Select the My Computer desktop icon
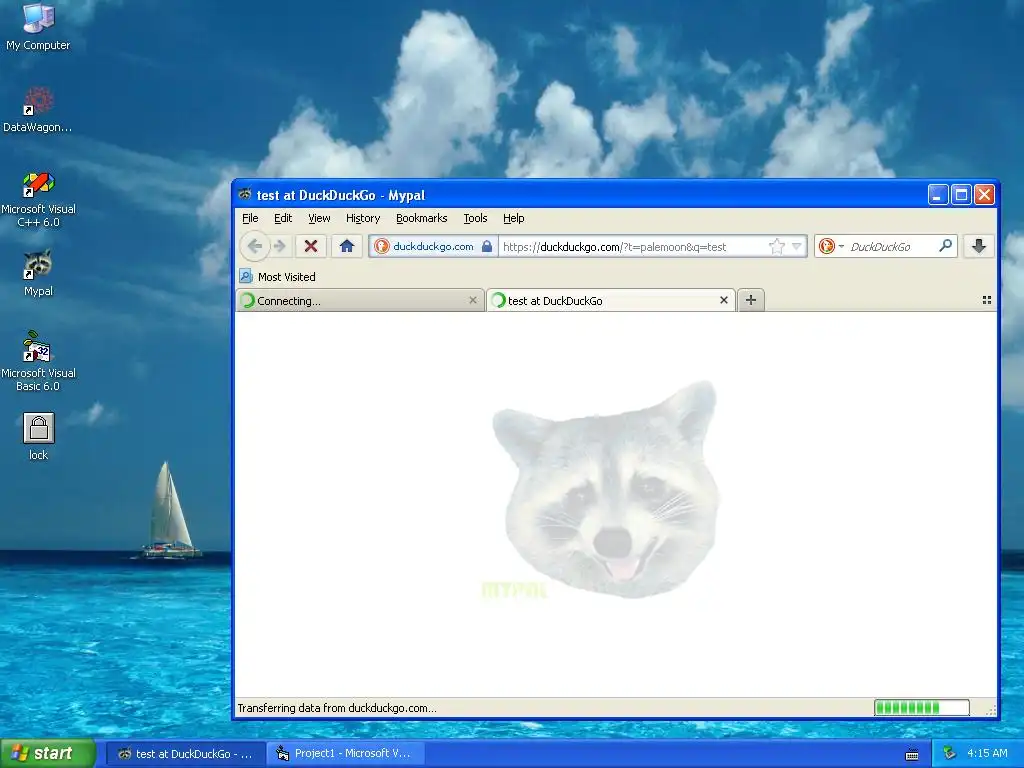The width and height of the screenshot is (1024, 768). click(38, 27)
